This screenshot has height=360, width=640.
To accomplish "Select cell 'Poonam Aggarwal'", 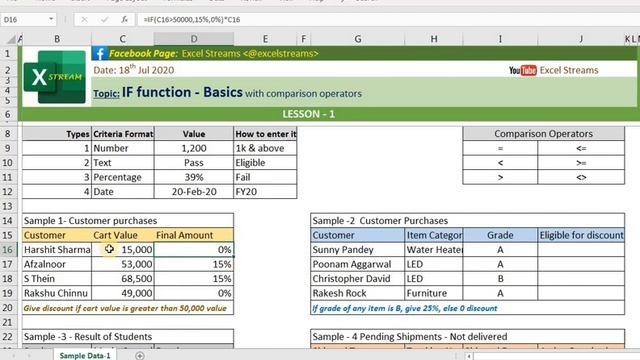I will point(358,264).
